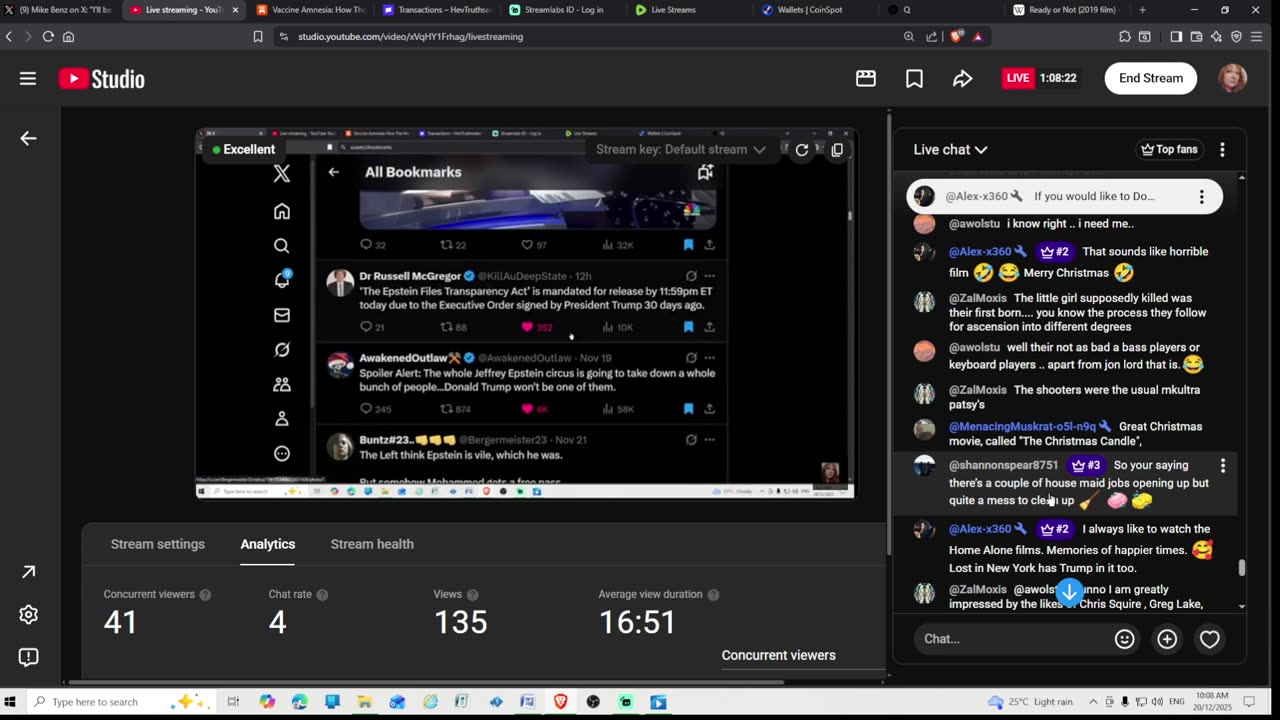Reload the browser page

click(47, 36)
